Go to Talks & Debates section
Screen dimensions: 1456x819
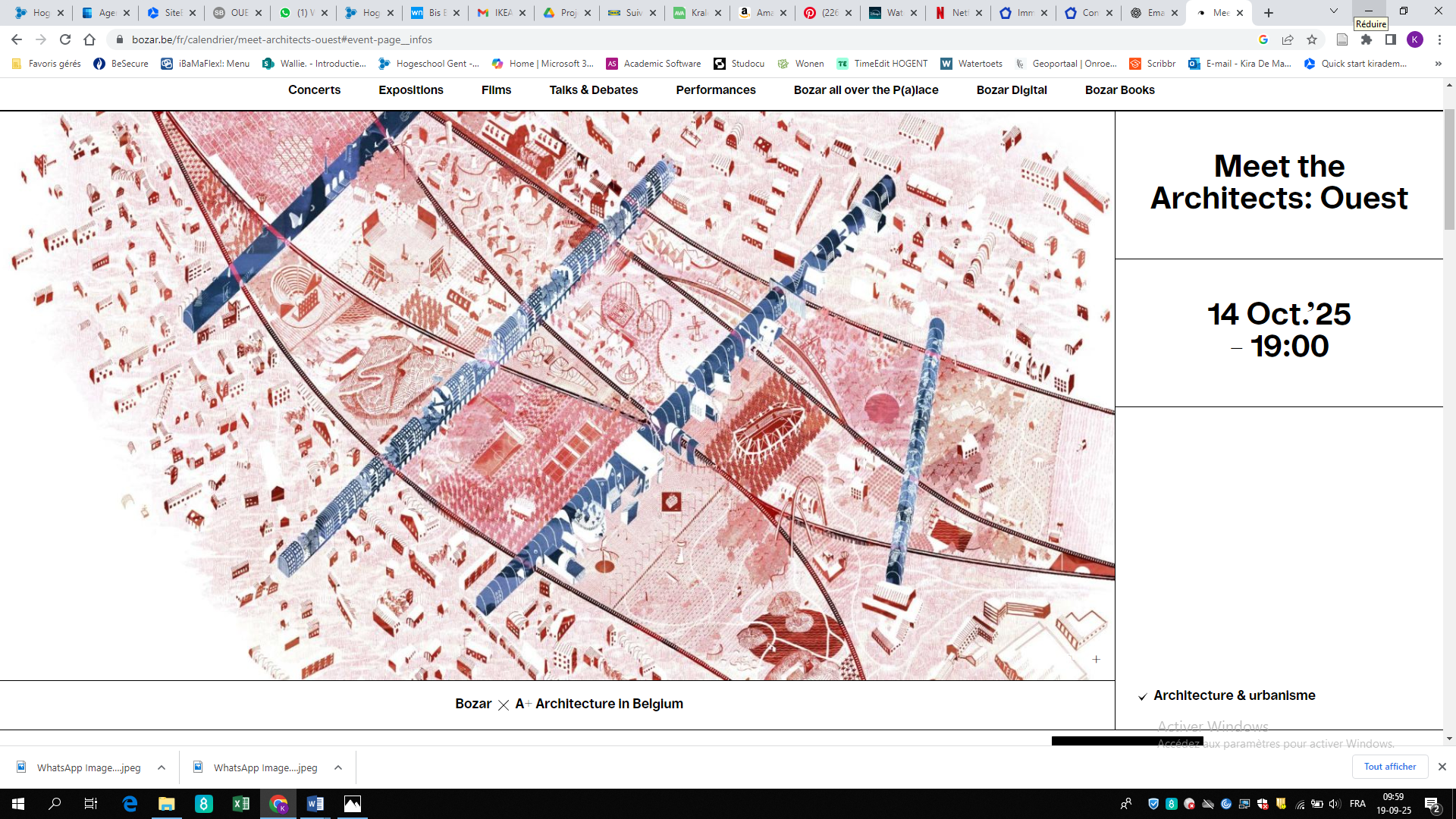[593, 89]
